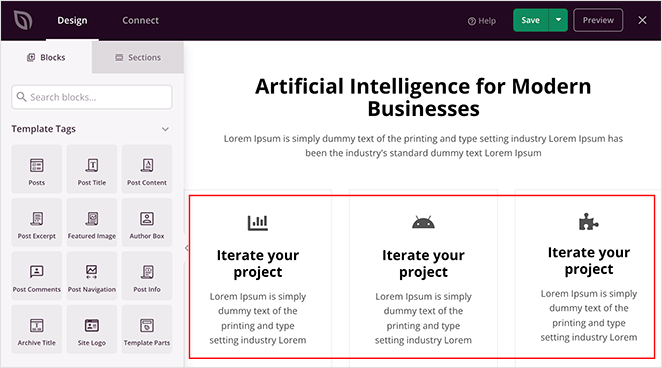Image resolution: width=662 pixels, height=368 pixels.
Task: Add the Author Box block
Action: click(147, 222)
